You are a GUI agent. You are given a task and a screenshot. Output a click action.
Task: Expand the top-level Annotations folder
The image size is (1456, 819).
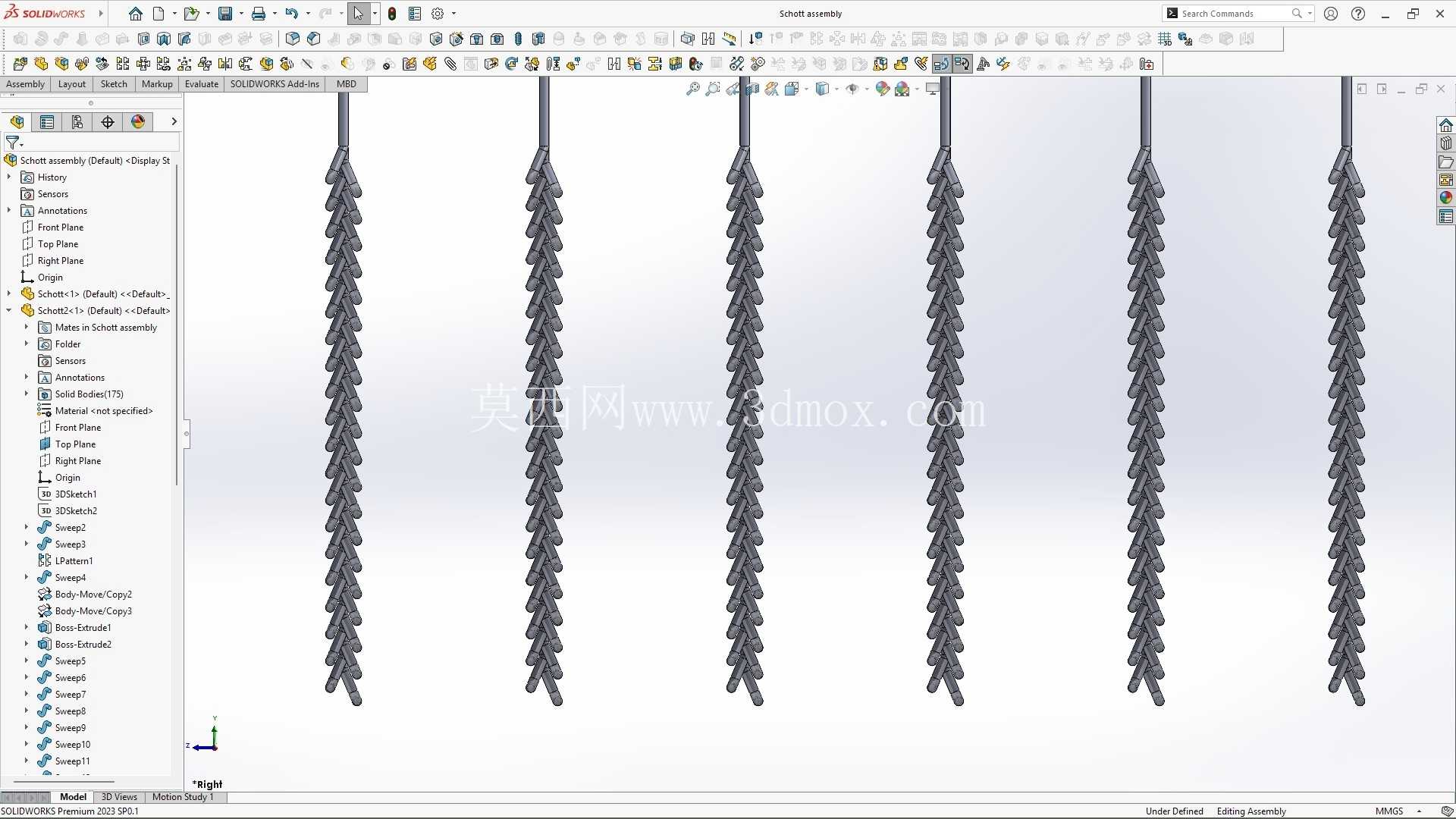click(x=9, y=210)
